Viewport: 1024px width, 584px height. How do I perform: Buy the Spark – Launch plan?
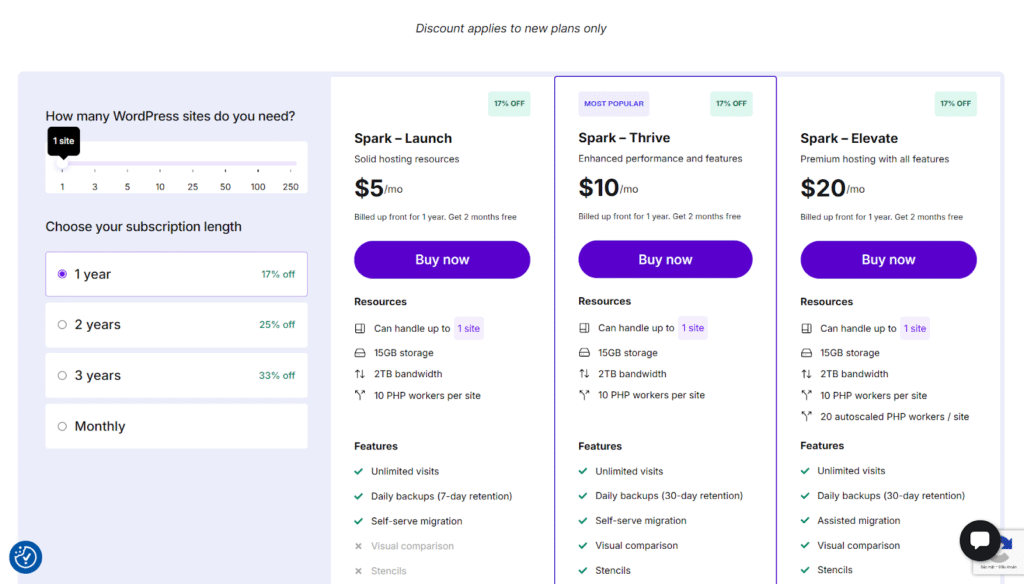coord(442,260)
